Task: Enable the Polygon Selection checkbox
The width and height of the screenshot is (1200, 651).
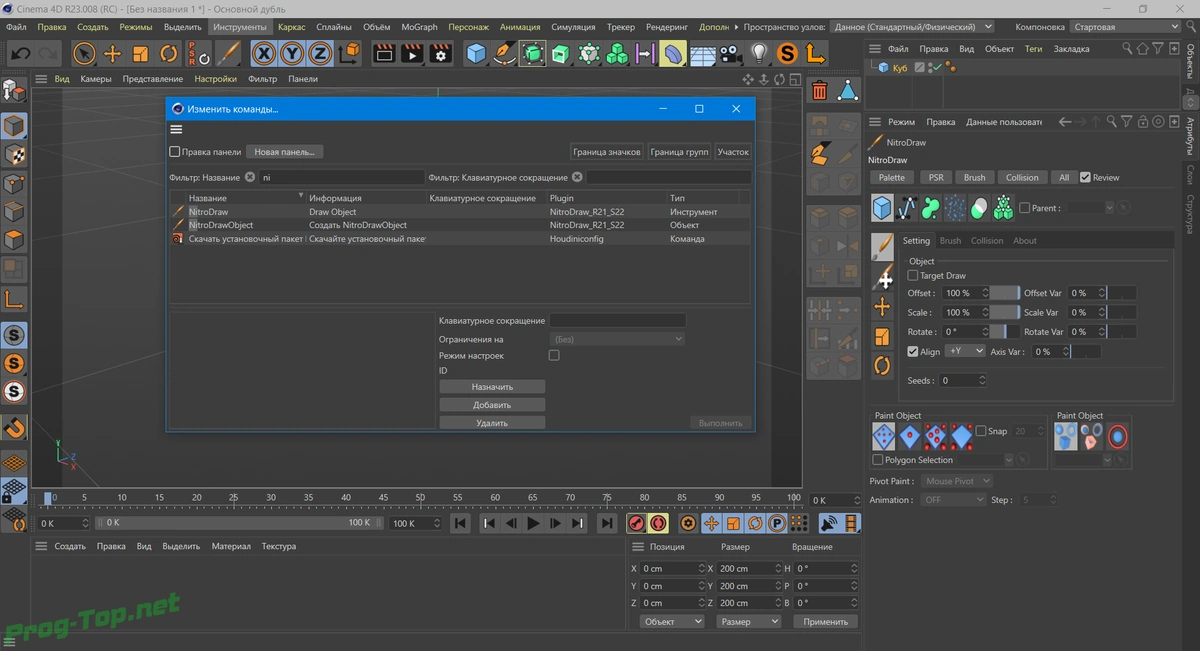Action: tap(878, 460)
